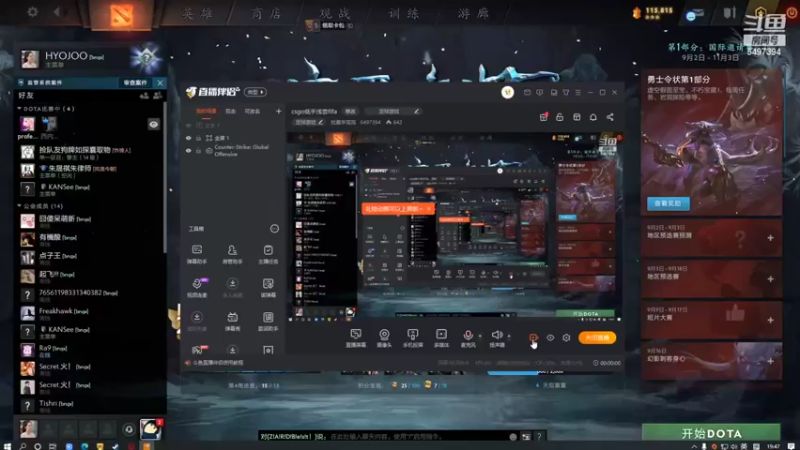Open the microphone tool with purple badge
The height and width of the screenshot is (450, 800).
click(196, 287)
